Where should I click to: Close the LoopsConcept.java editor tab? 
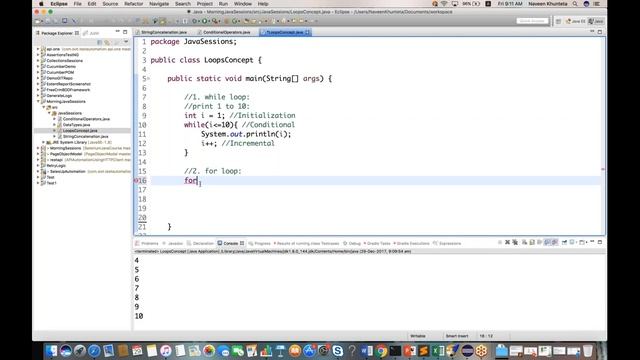click(x=307, y=32)
